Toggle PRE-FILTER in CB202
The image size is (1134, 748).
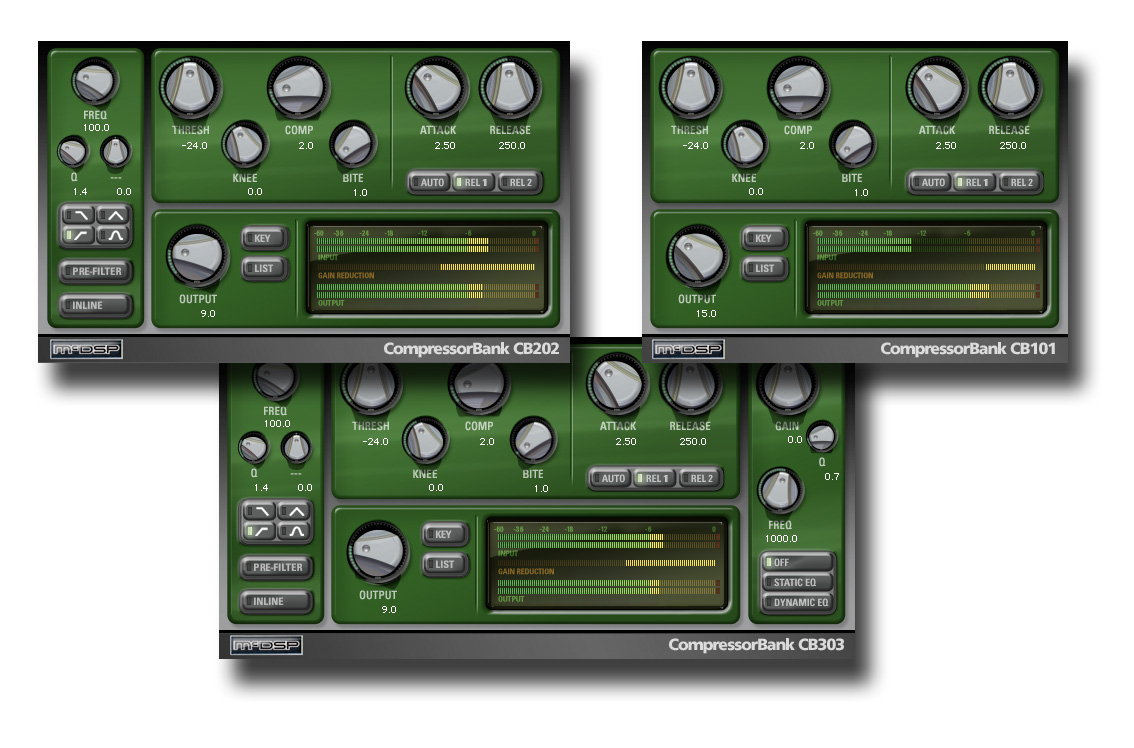pyautogui.click(x=96, y=271)
